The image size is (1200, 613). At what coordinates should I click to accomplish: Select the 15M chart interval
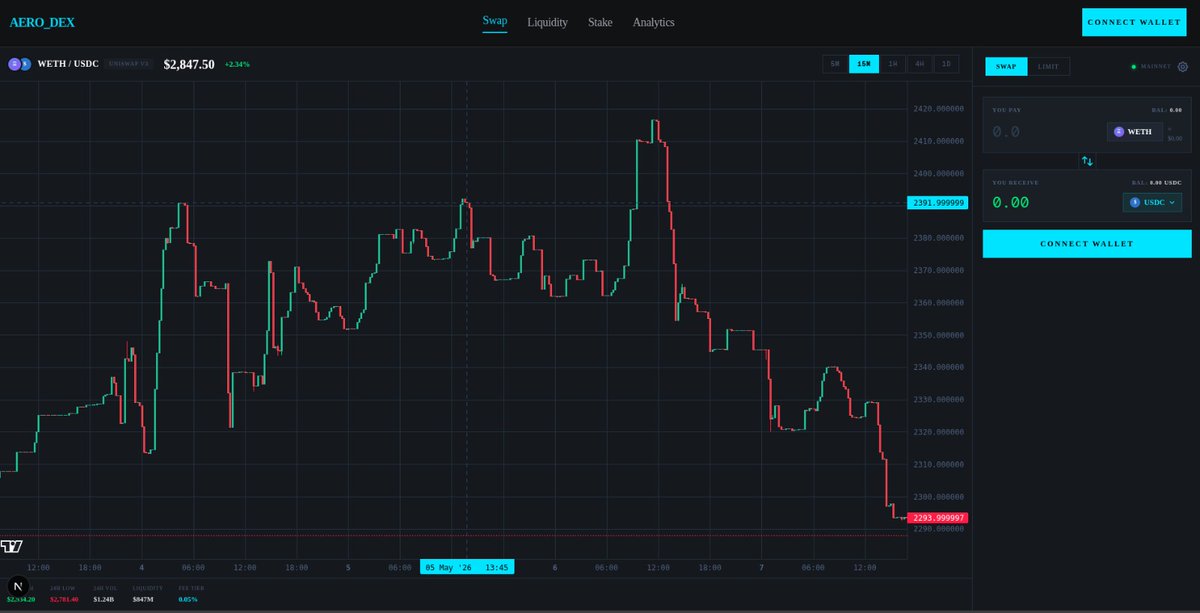[x=864, y=64]
